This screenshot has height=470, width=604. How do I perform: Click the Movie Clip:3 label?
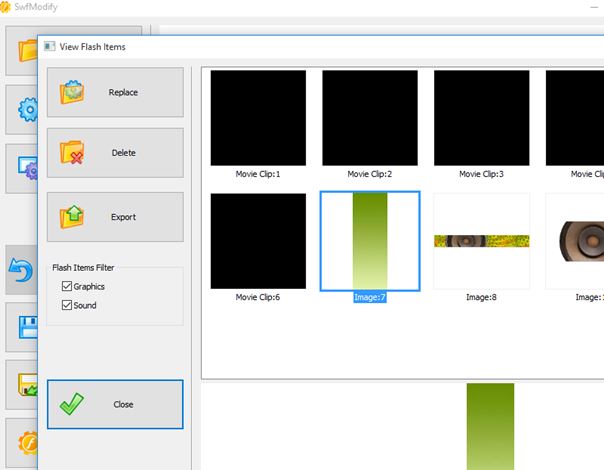click(482, 174)
